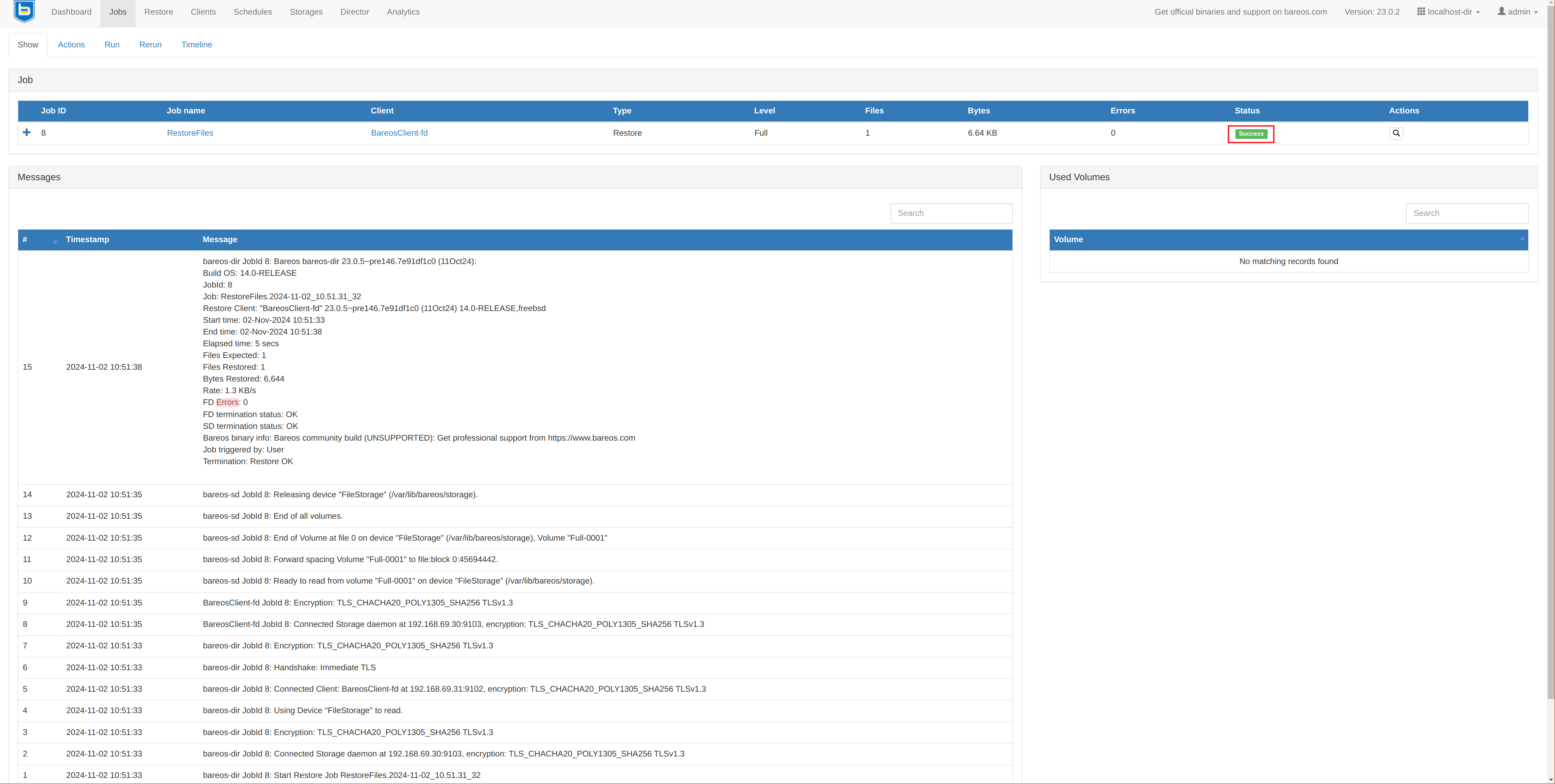Screen dimensions: 1555x784
Task: Click the magnifier details action icon
Action: pos(1396,133)
